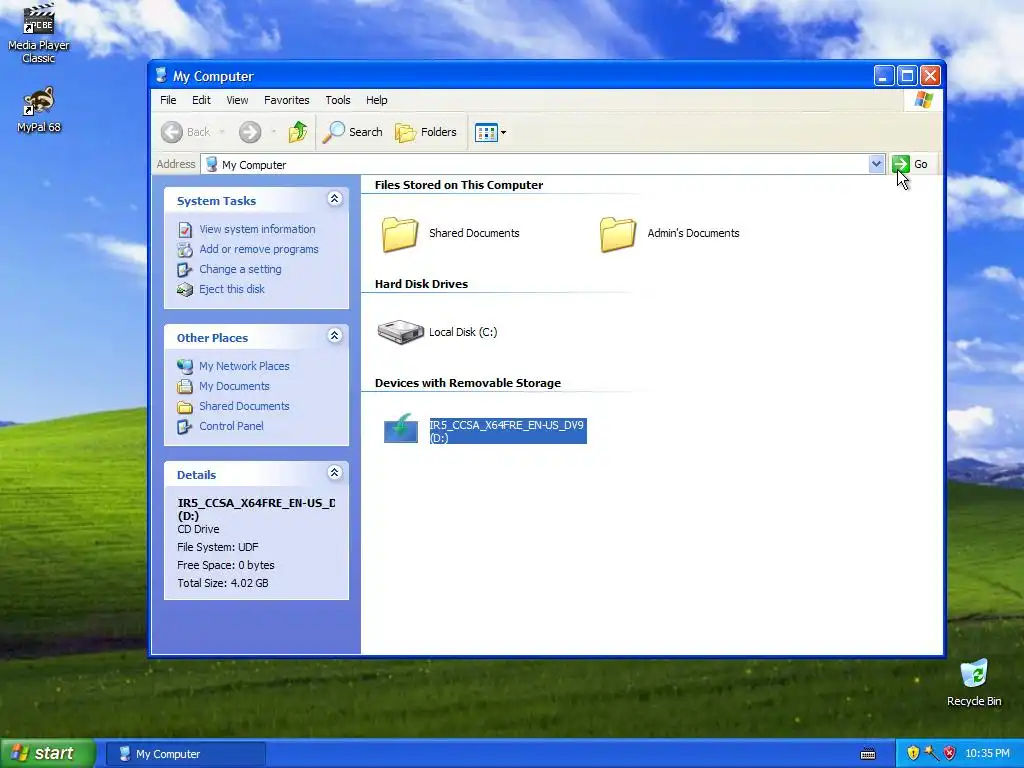Screen dimensions: 1024x768
Task: Click the View system information icon
Action: pos(185,230)
